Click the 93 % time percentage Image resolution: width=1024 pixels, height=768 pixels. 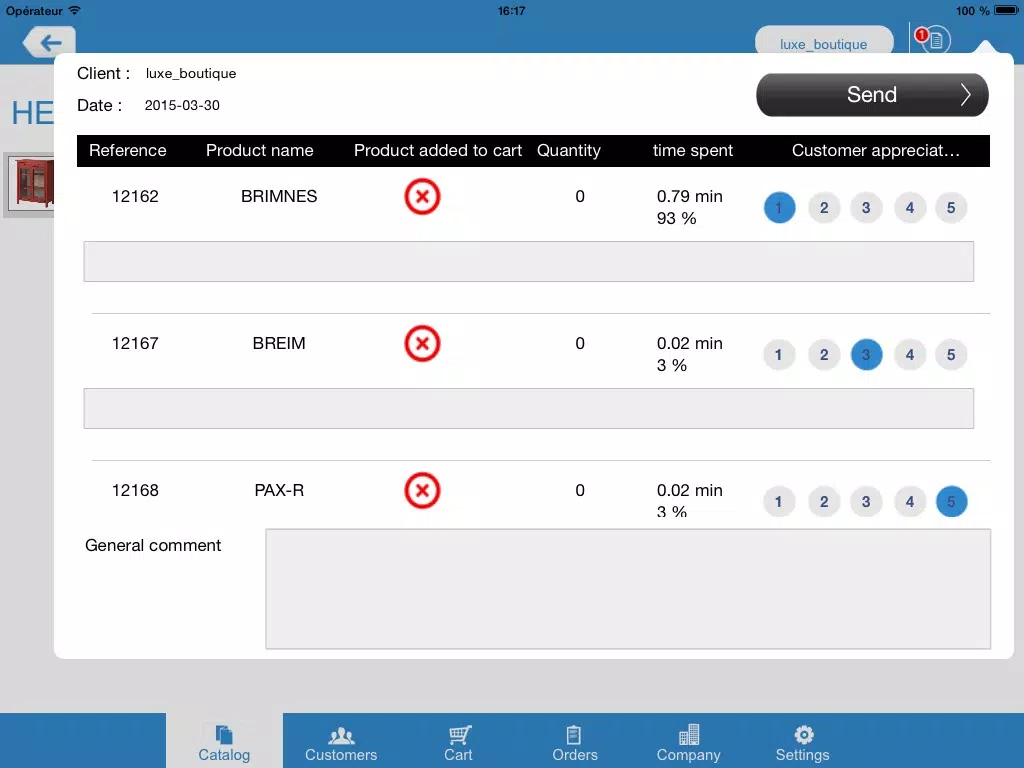click(677, 218)
